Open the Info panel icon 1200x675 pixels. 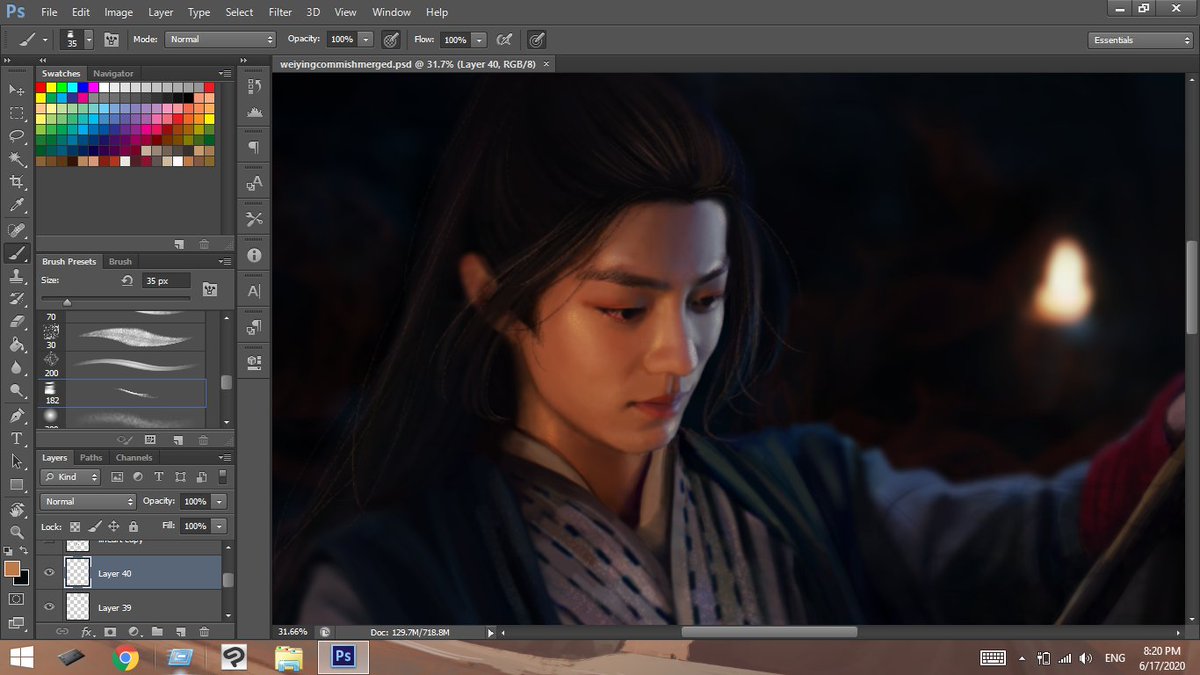[x=254, y=255]
